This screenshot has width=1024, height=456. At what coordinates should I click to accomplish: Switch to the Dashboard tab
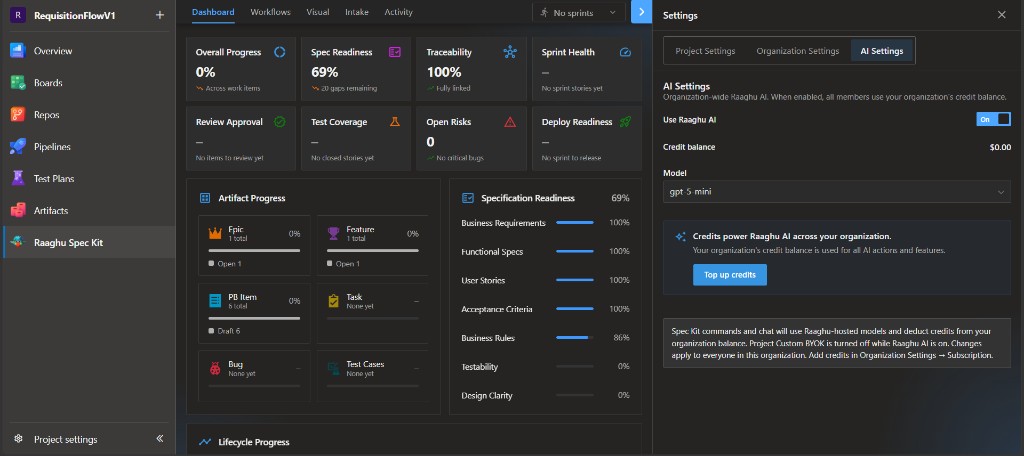point(213,12)
